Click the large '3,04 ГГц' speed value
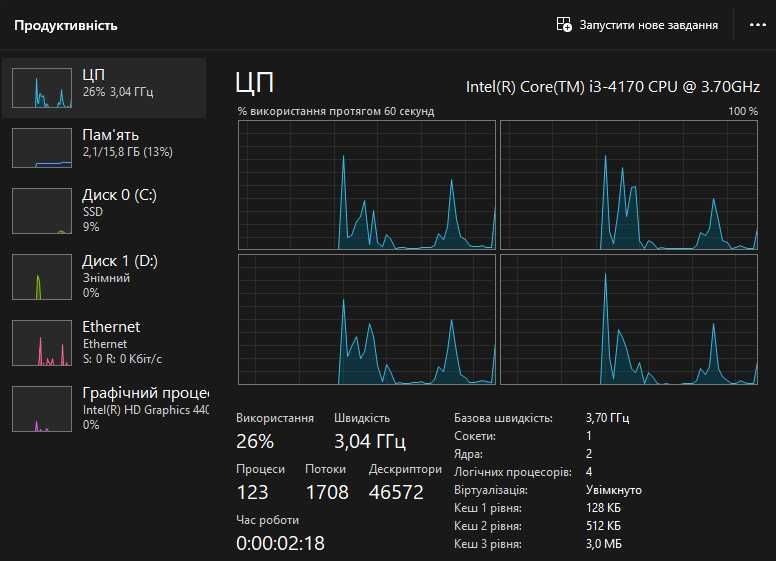 tap(370, 441)
